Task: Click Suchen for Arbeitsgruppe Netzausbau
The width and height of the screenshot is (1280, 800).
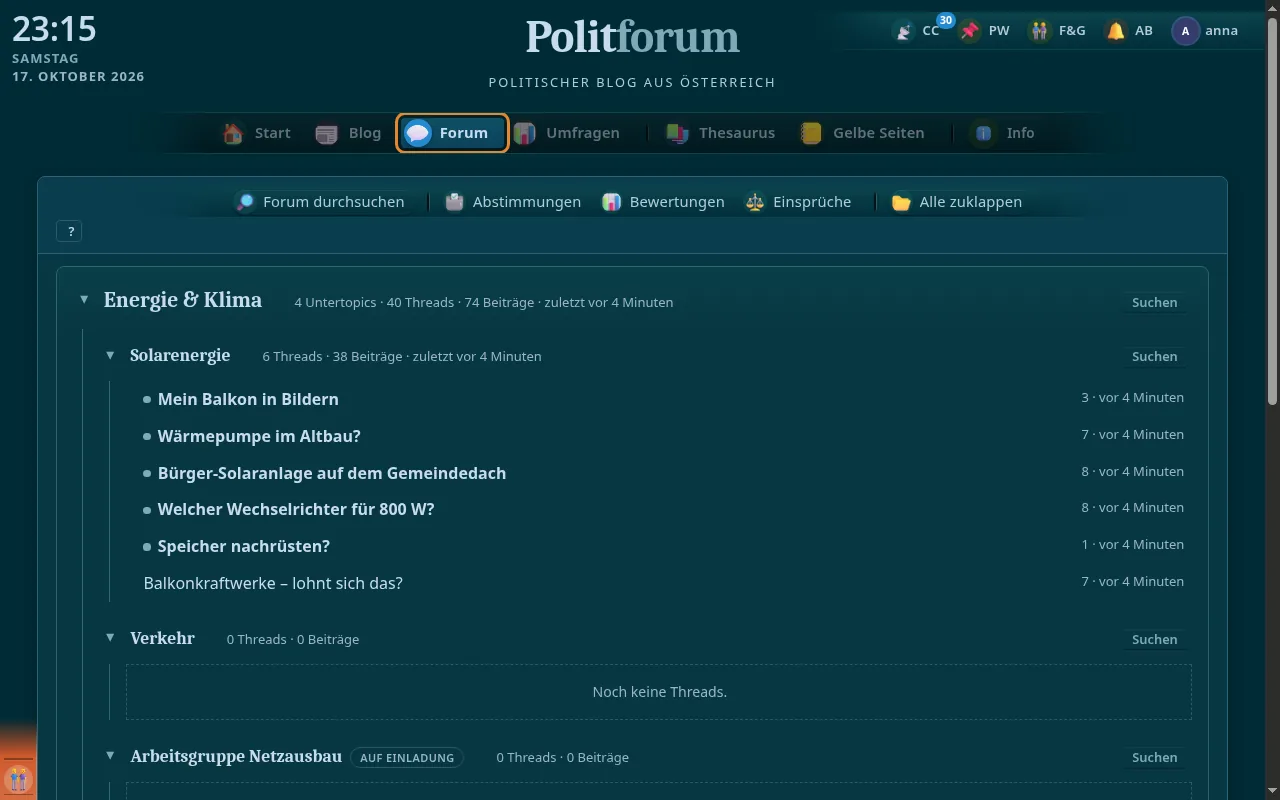Action: (1154, 757)
